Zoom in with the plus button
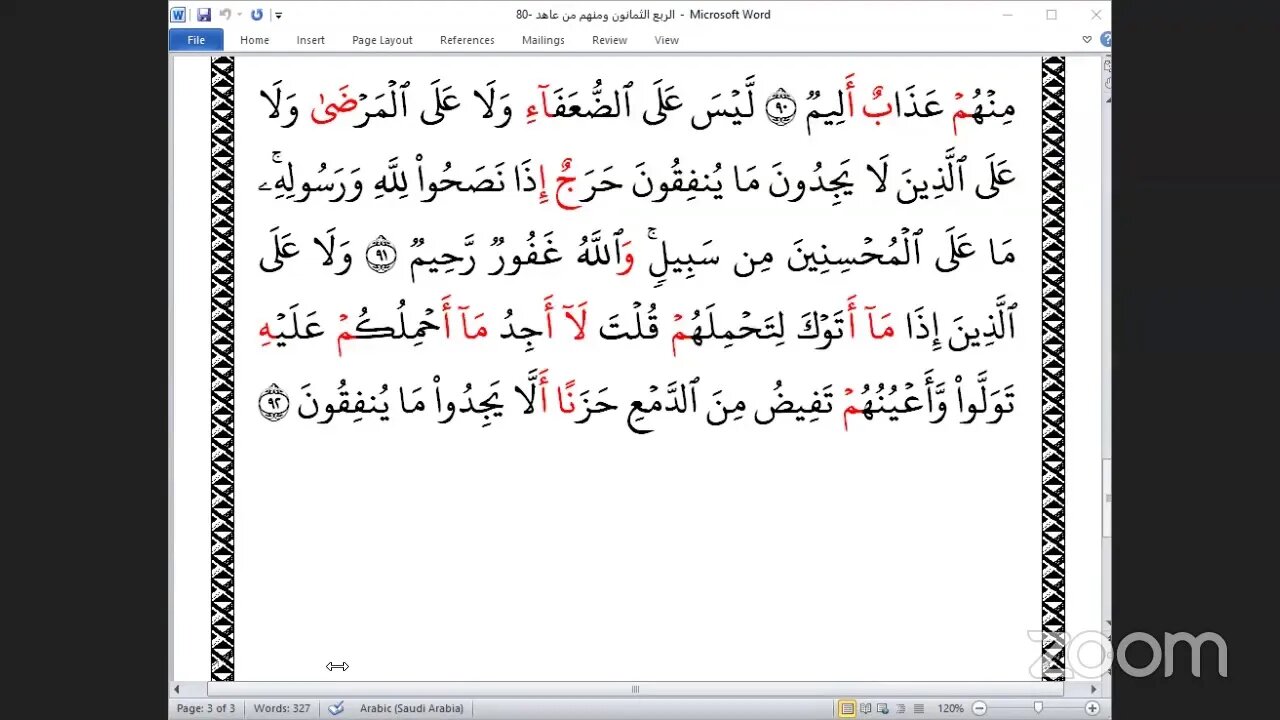This screenshot has width=1280, height=720. (x=1093, y=708)
